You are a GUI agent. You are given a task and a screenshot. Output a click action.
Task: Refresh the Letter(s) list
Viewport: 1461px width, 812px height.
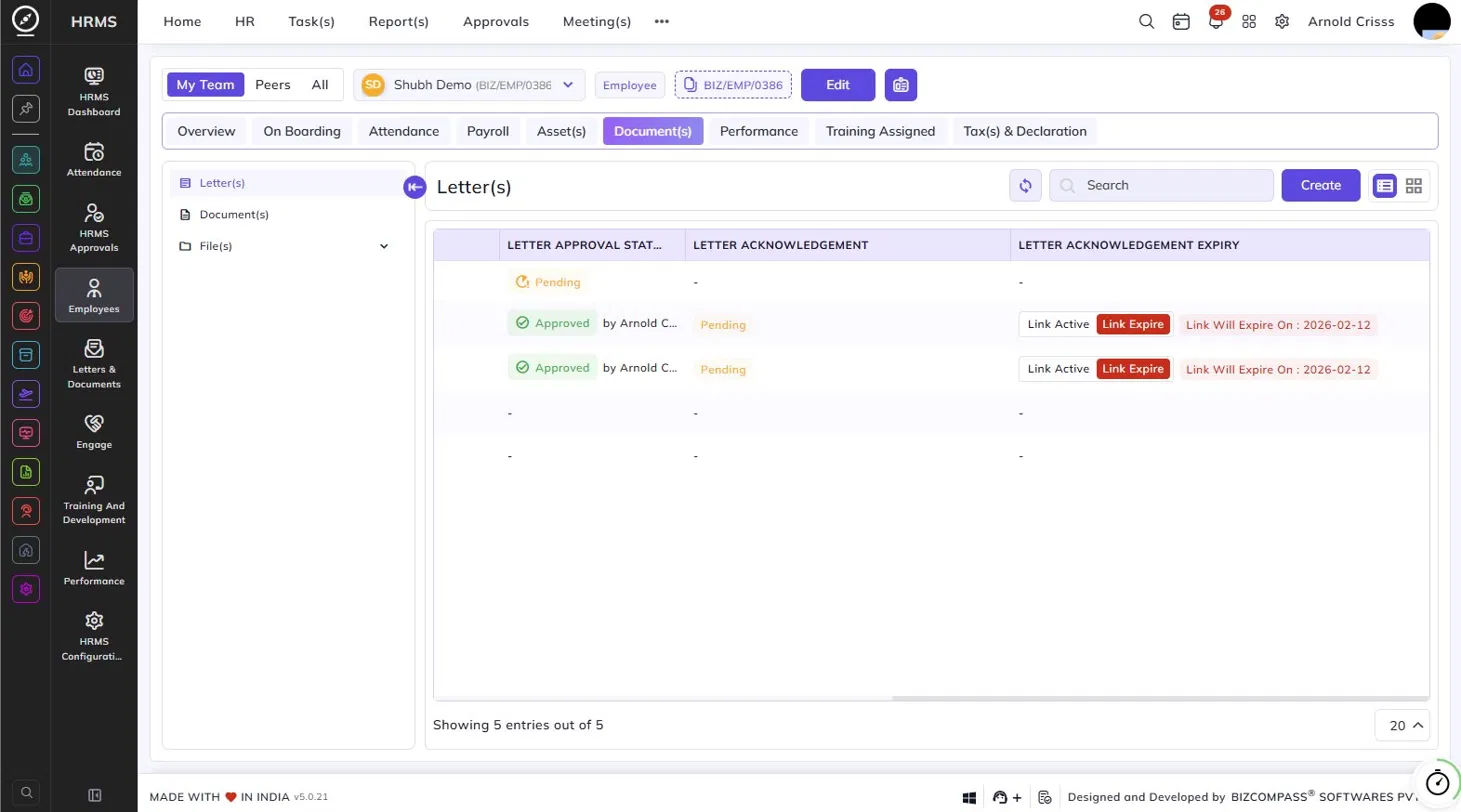point(1025,185)
